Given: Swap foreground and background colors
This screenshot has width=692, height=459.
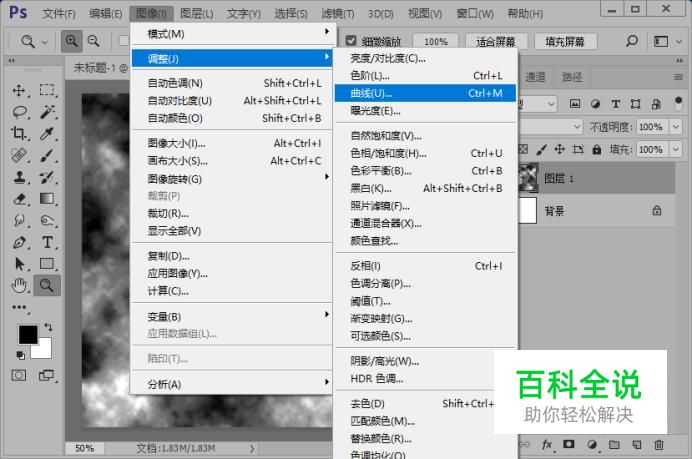Looking at the screenshot, I should 48,327.
